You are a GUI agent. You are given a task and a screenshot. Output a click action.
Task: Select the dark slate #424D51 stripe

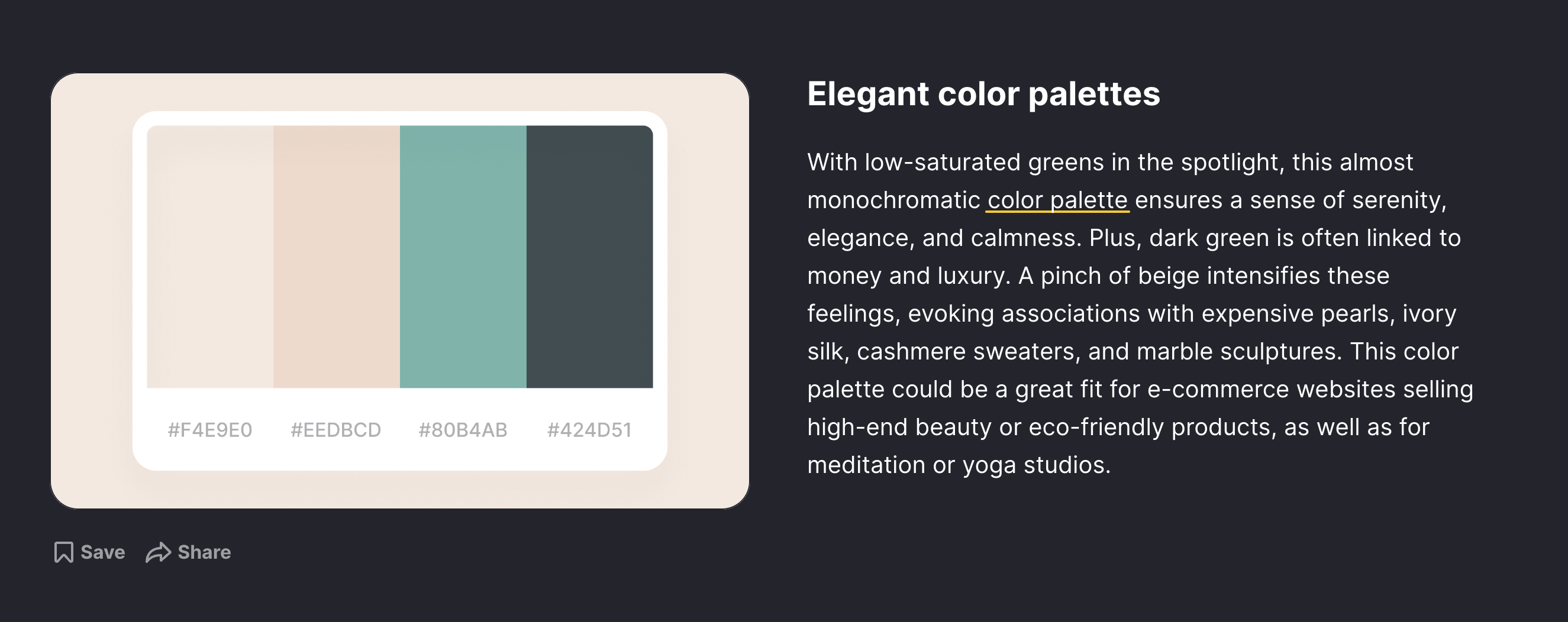click(590, 257)
